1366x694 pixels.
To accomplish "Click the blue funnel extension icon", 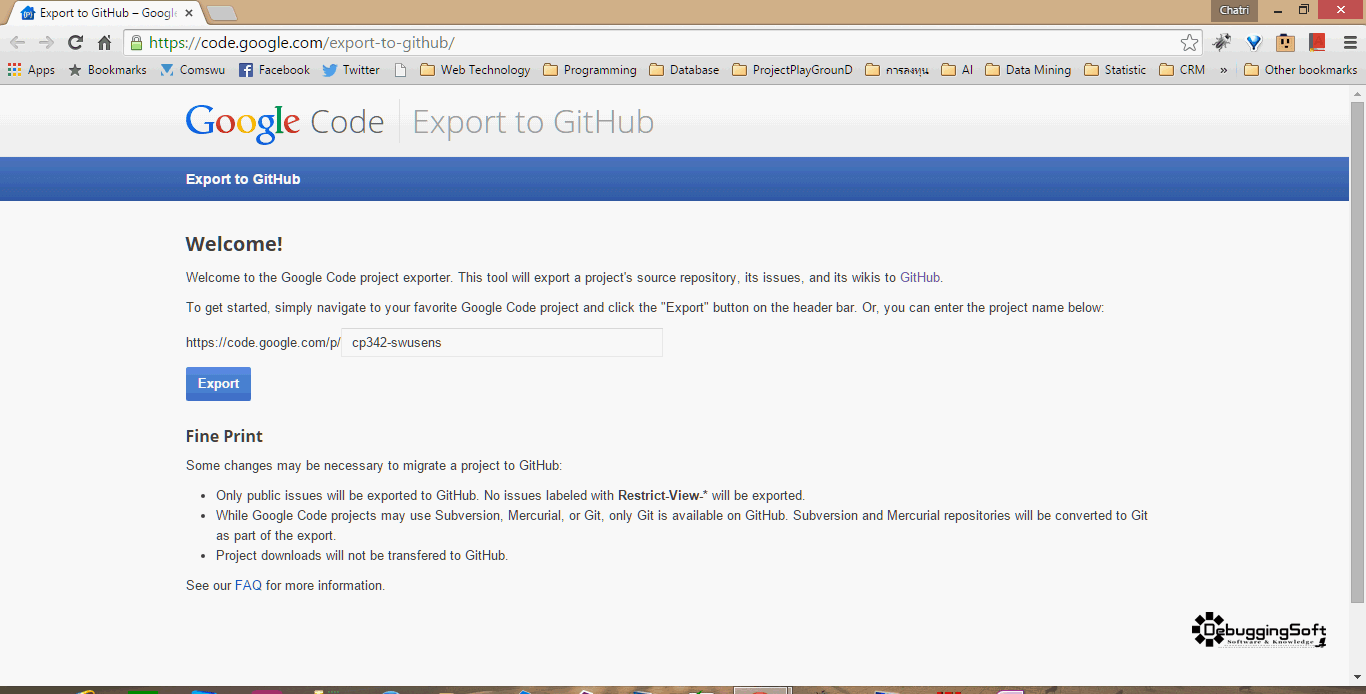I will 1254,43.
